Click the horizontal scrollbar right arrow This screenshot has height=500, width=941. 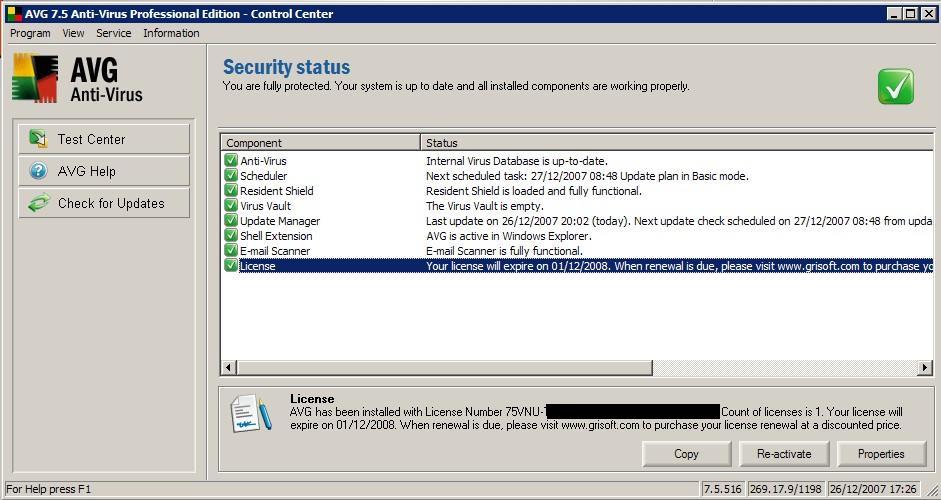point(925,367)
